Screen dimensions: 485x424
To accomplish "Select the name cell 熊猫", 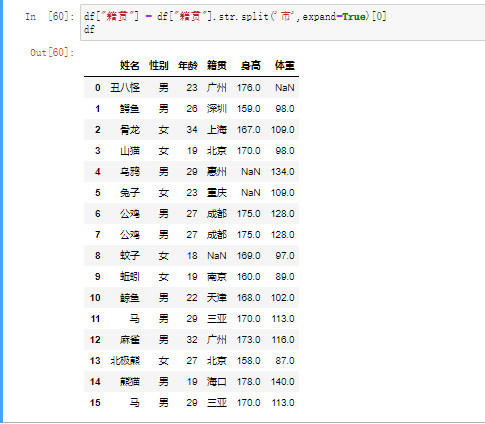I will 130,382.
